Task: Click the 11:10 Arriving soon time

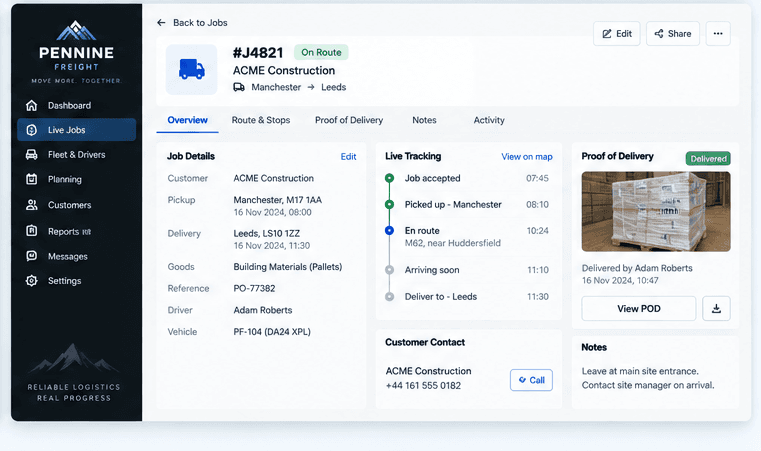Action: (x=538, y=270)
